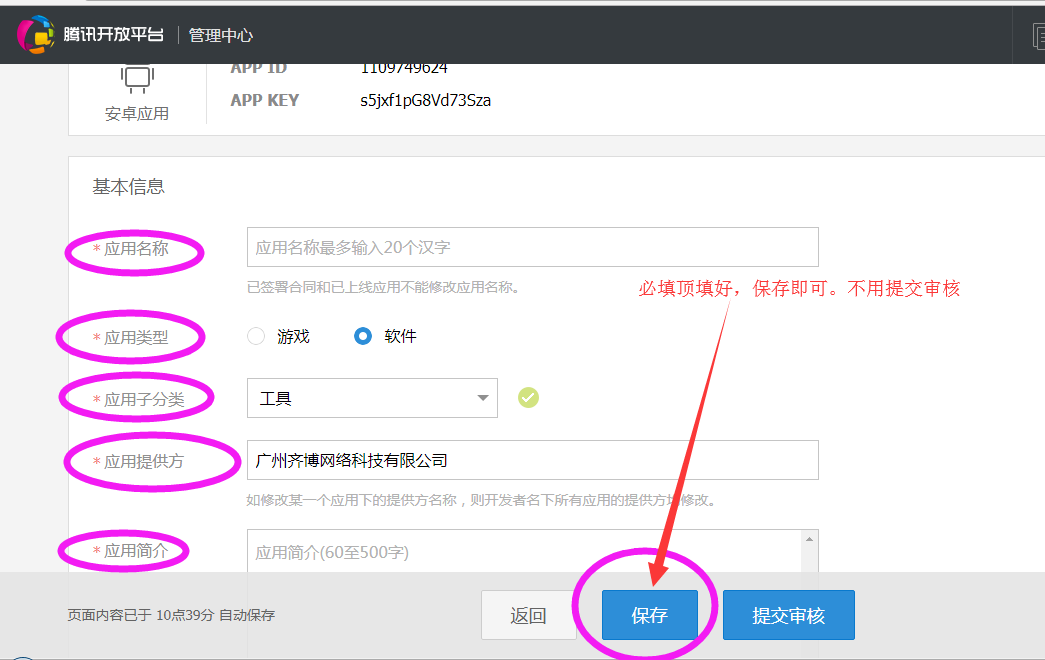1045x660 pixels.
Task: Click the Android app icon
Action: tap(136, 78)
